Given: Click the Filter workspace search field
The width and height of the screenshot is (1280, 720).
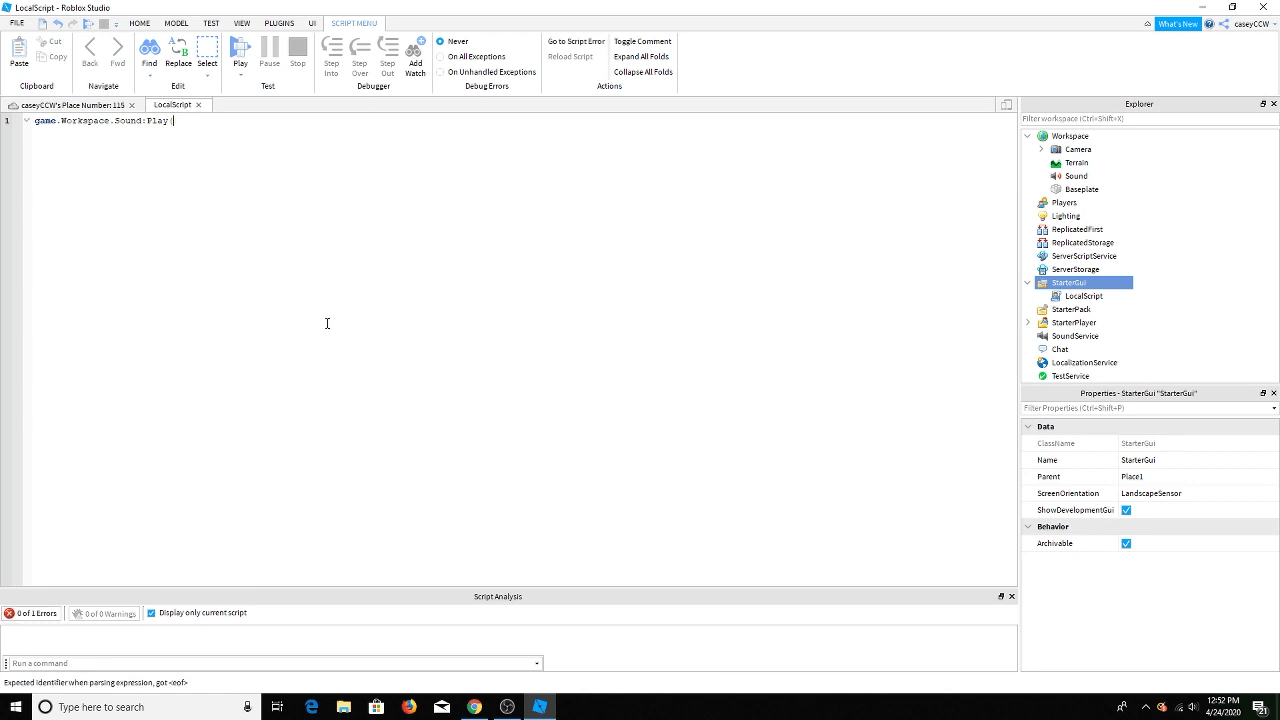Looking at the screenshot, I should point(1150,119).
